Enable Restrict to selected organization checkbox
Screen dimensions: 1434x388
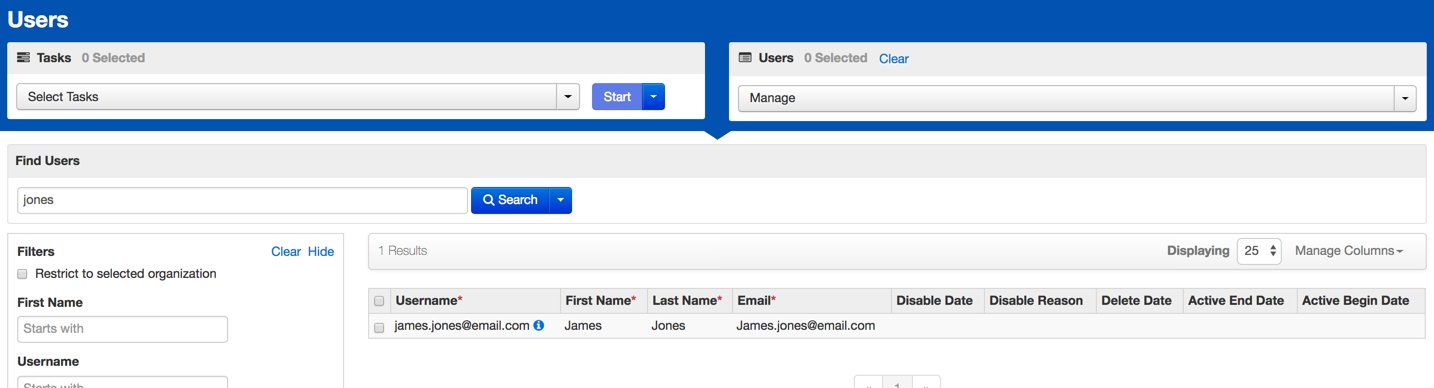pyautogui.click(x=22, y=274)
